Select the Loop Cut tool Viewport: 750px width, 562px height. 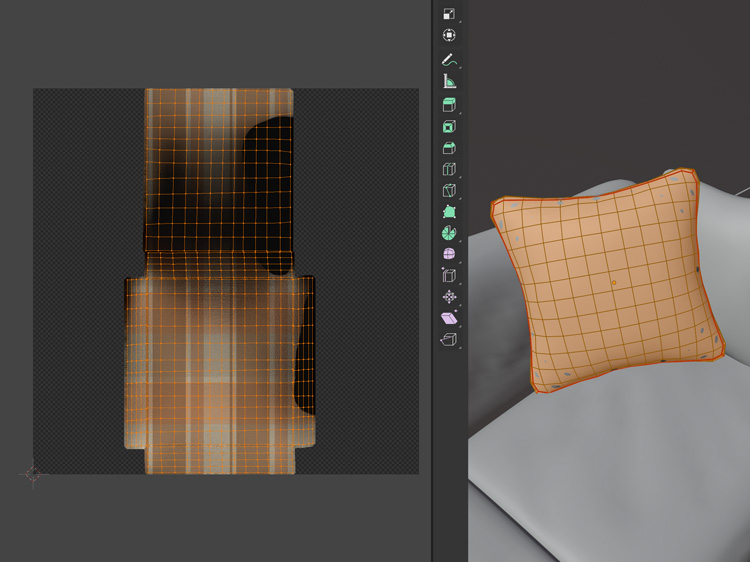point(449,169)
